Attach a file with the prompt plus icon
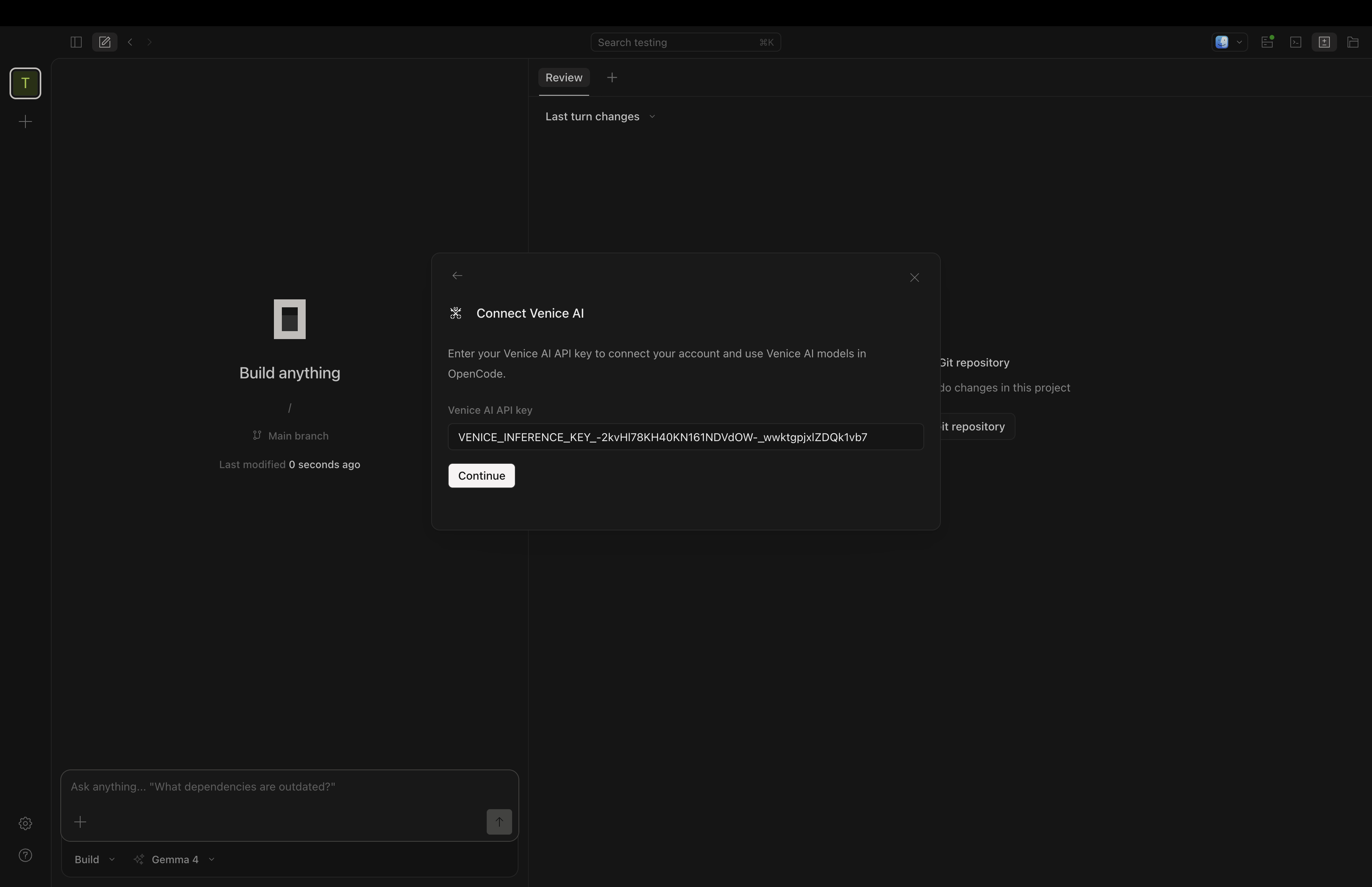The image size is (1372, 887). pos(81,822)
